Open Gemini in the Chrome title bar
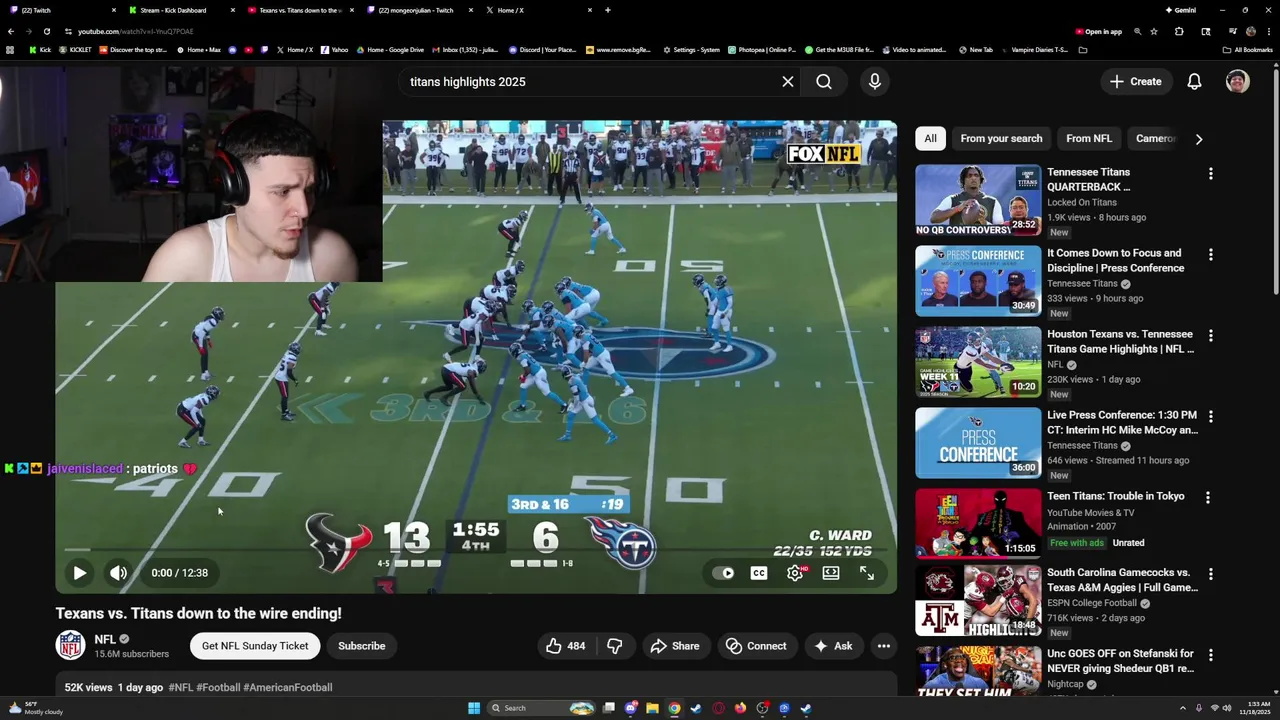The width and height of the screenshot is (1280, 720). (x=1180, y=10)
